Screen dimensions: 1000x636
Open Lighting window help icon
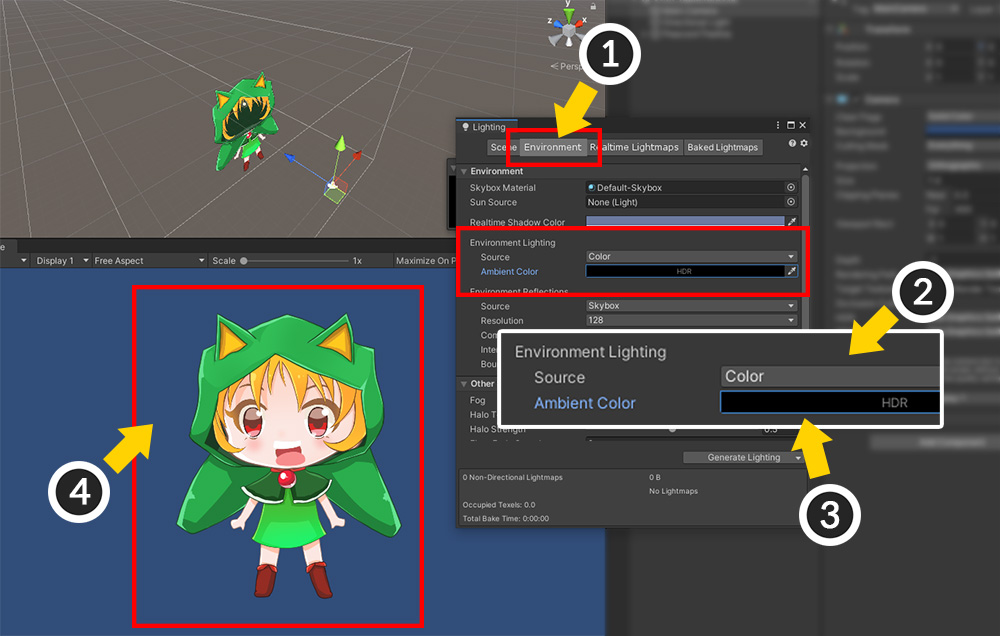pyautogui.click(x=792, y=144)
